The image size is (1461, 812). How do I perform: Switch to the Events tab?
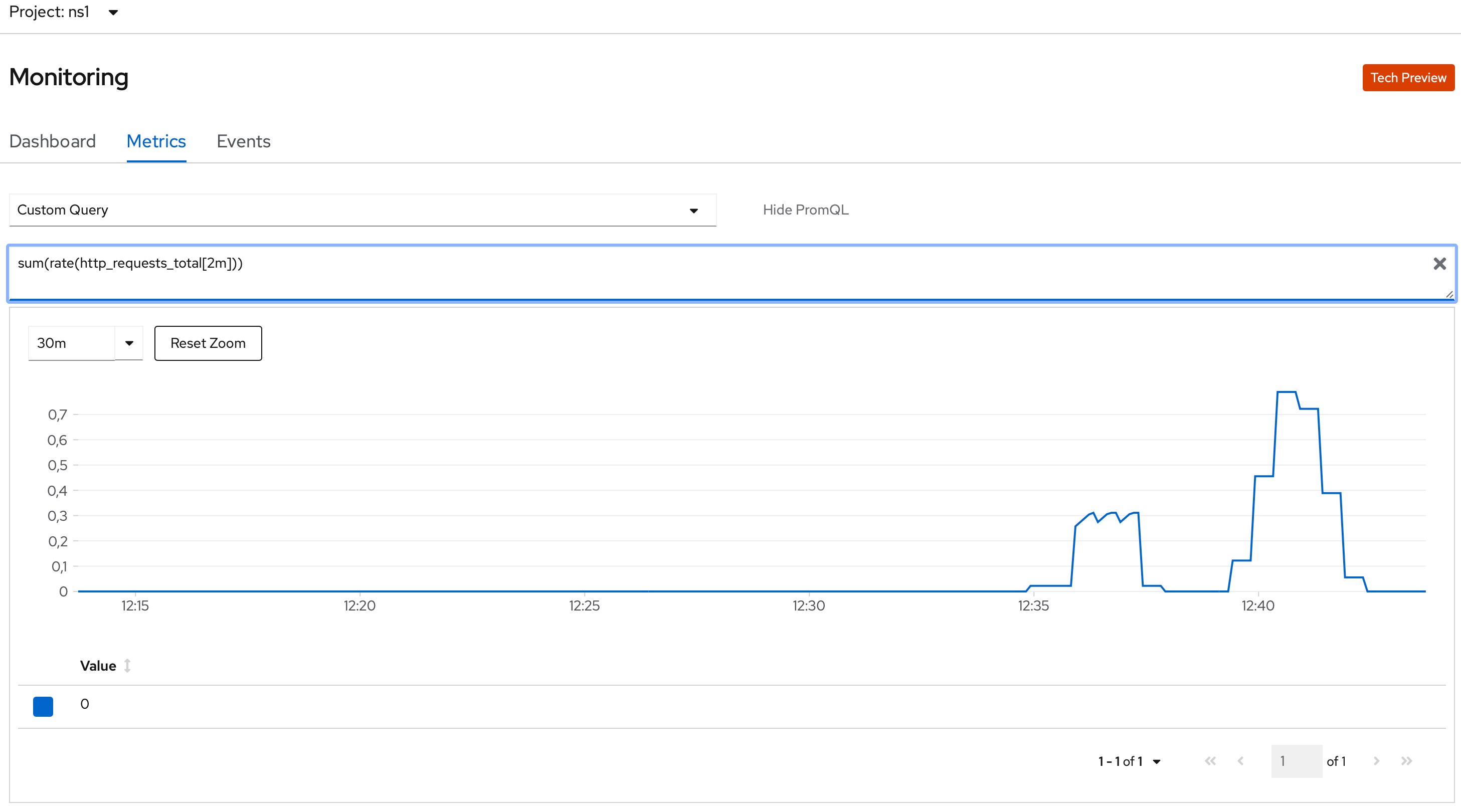pos(243,141)
